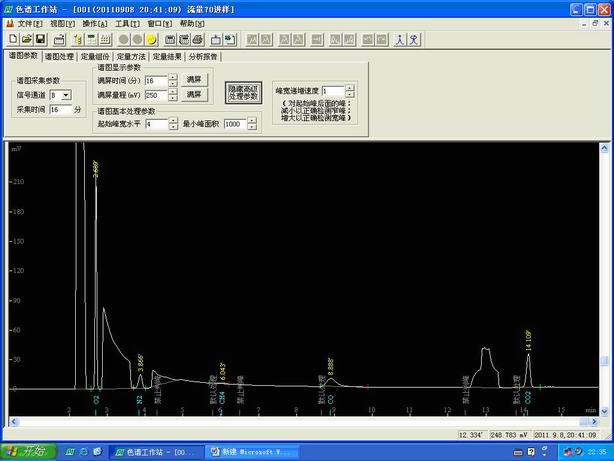This screenshot has height=461, width=614.
Task: Increase 调屏时间 with the up arrow
Action: point(173,78)
